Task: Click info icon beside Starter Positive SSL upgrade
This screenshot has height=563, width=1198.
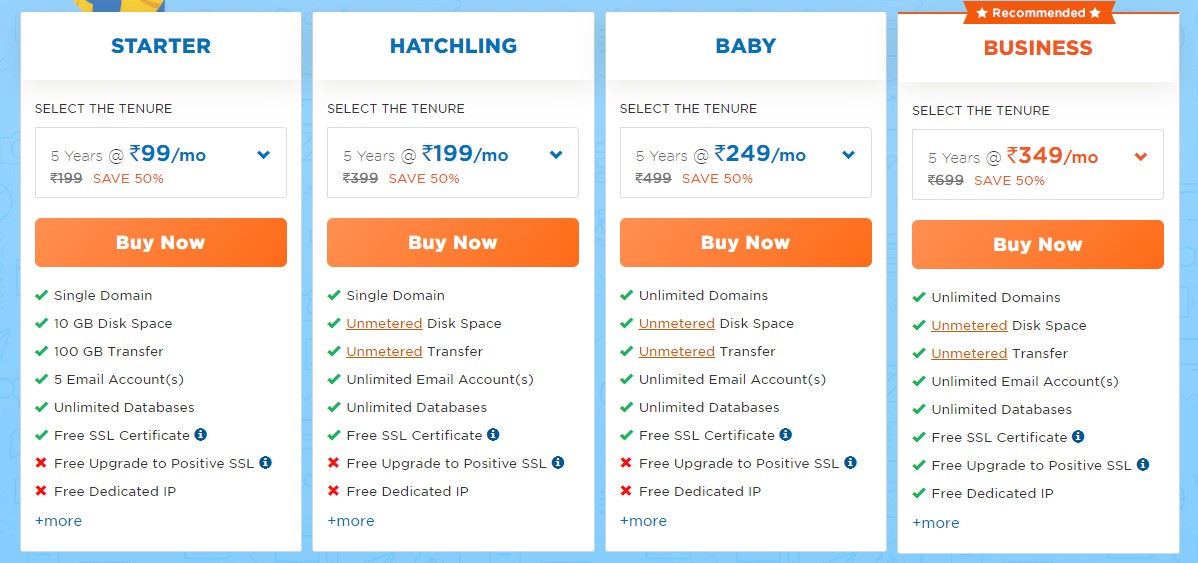Action: pyautogui.click(x=265, y=462)
